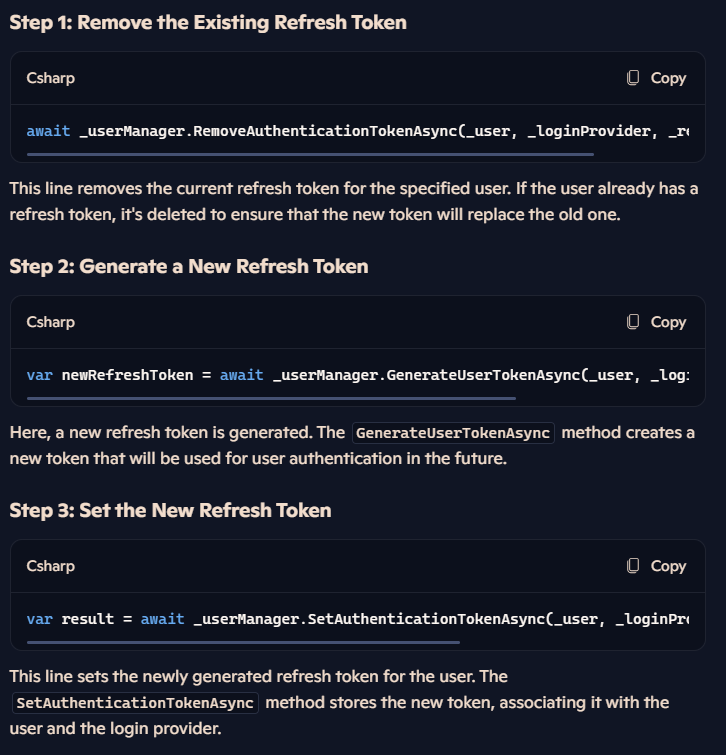Click the inline GenerateUserTokenAsync code chip in the paragraph
The width and height of the screenshot is (726, 755).
pos(453,433)
